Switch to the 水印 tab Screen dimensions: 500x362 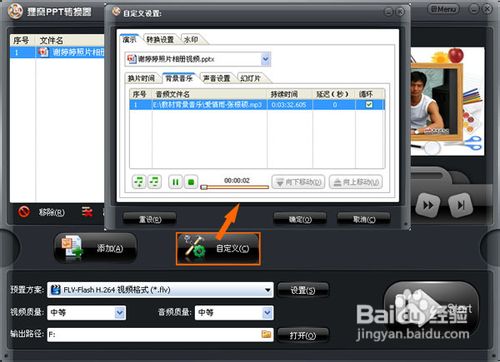click(192, 39)
